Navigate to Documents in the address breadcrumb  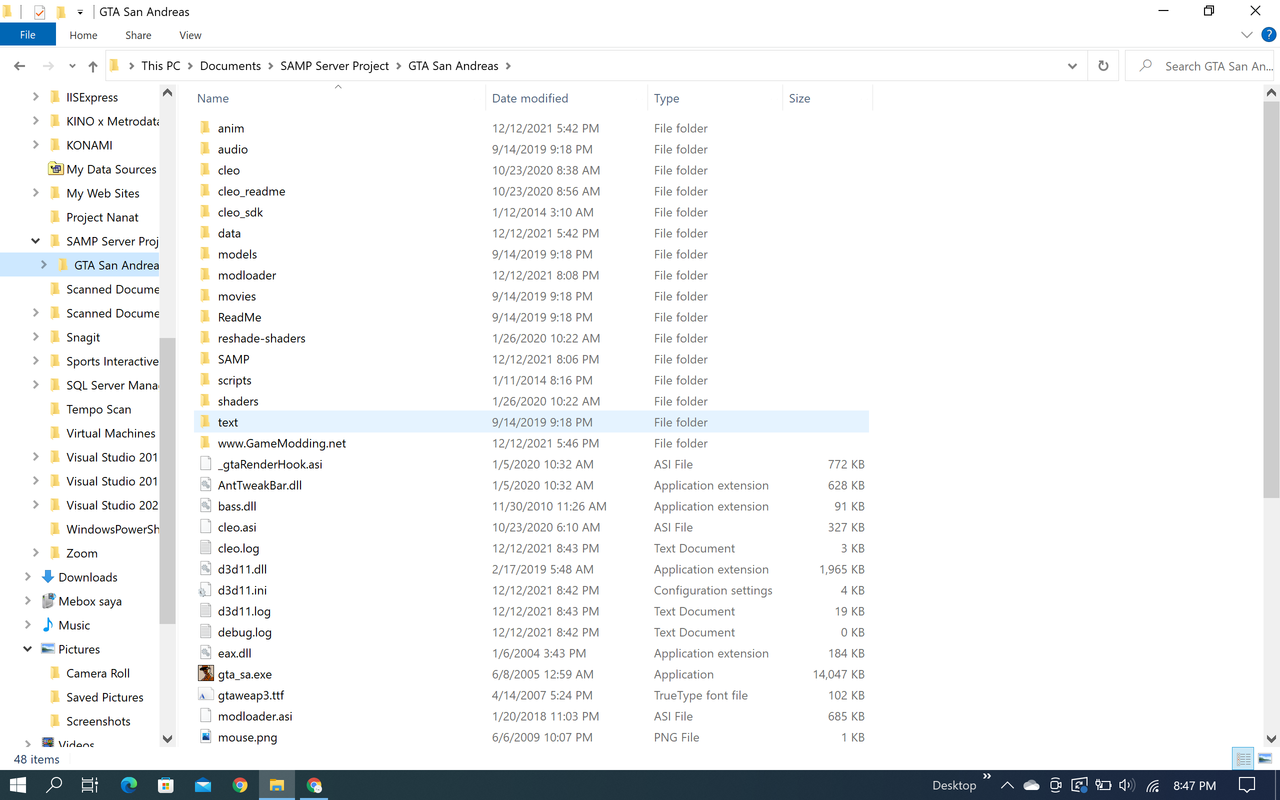[x=230, y=66]
